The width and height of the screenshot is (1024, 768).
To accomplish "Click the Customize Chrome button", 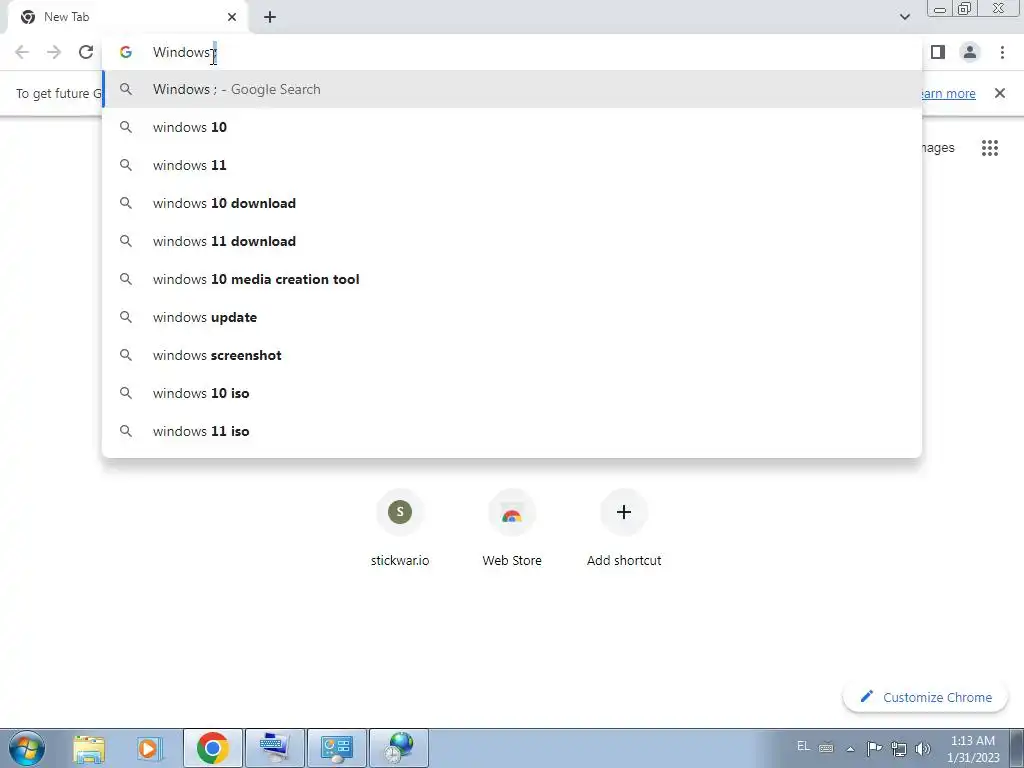I will 926,697.
